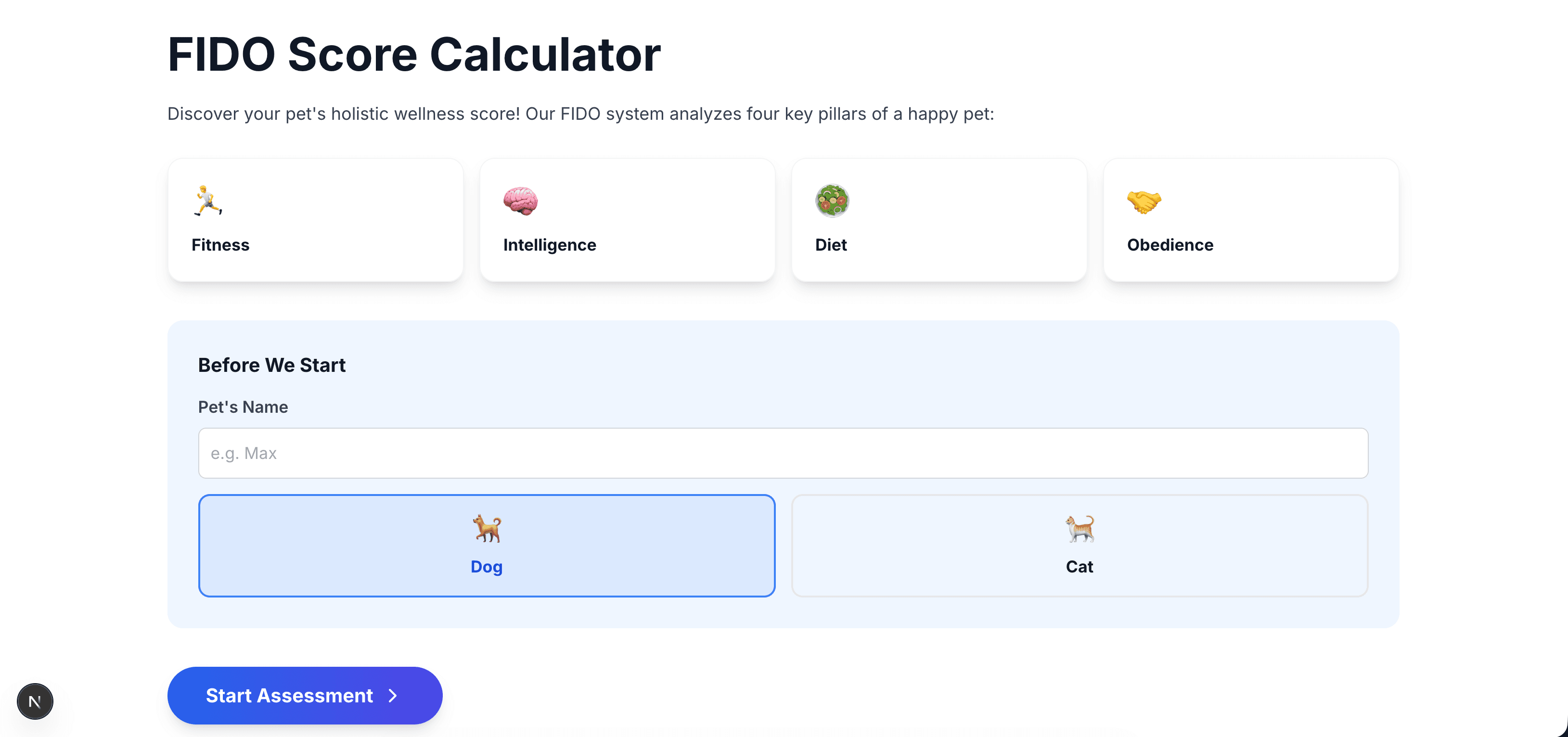This screenshot has width=1568, height=737.
Task: Click the handshake icon on the Obedience card
Action: [x=1145, y=201]
